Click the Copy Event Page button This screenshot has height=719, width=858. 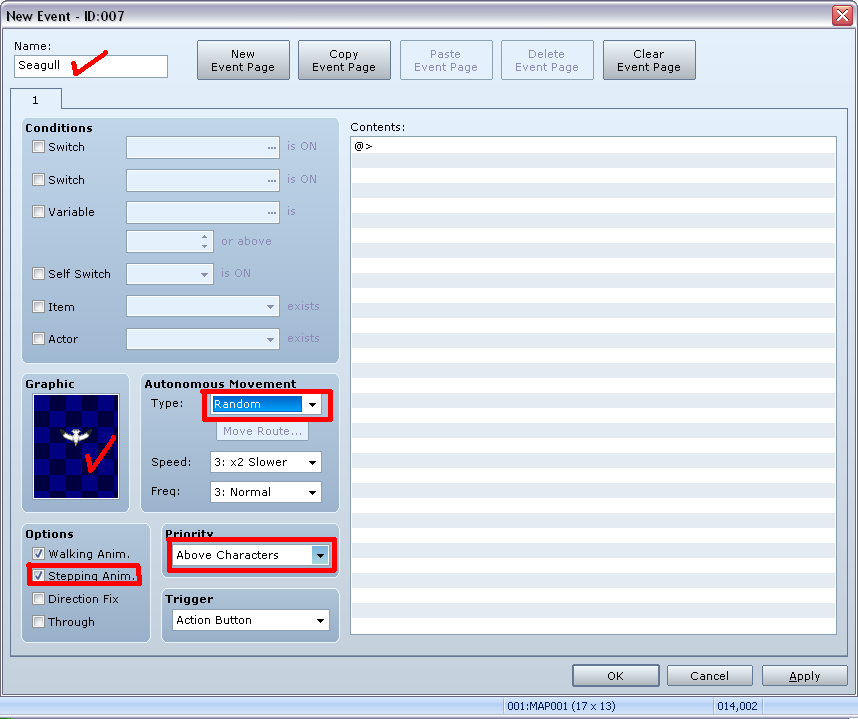tap(344, 60)
